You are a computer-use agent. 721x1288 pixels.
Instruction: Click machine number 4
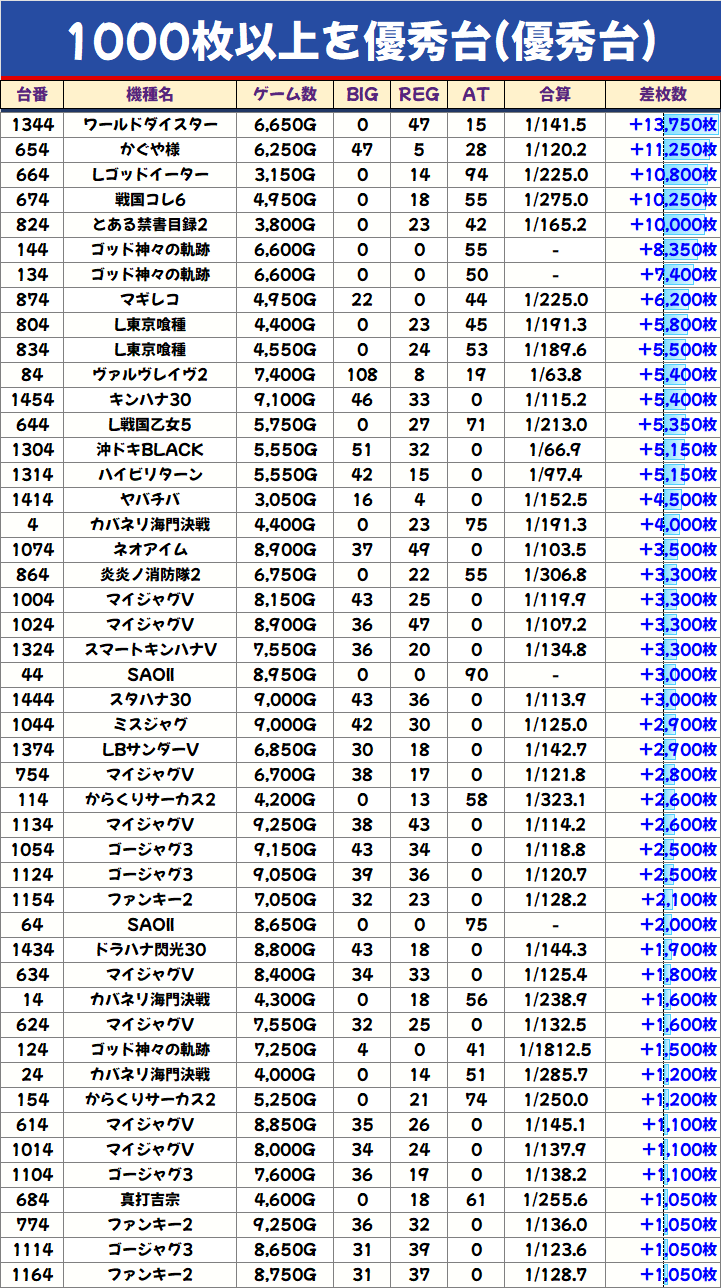pyautogui.click(x=32, y=525)
